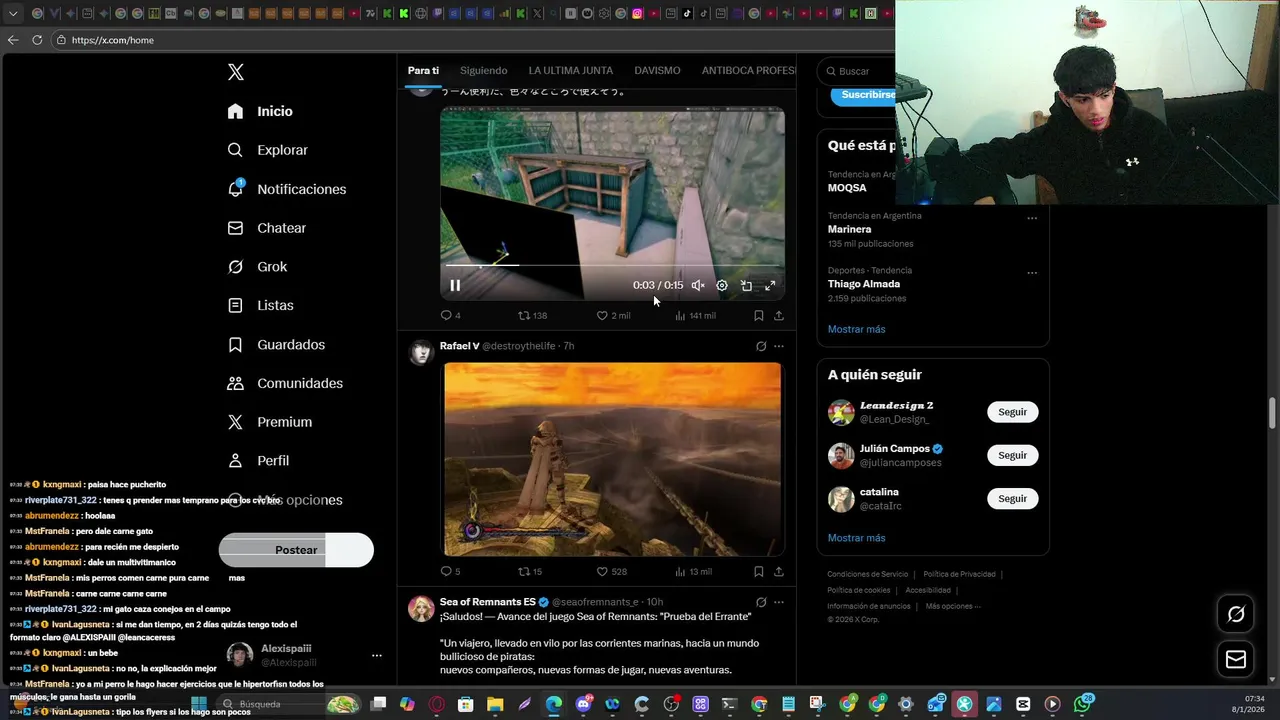Viewport: 1280px width, 720px height.
Task: Follow catalina account
Action: [x=1012, y=498]
